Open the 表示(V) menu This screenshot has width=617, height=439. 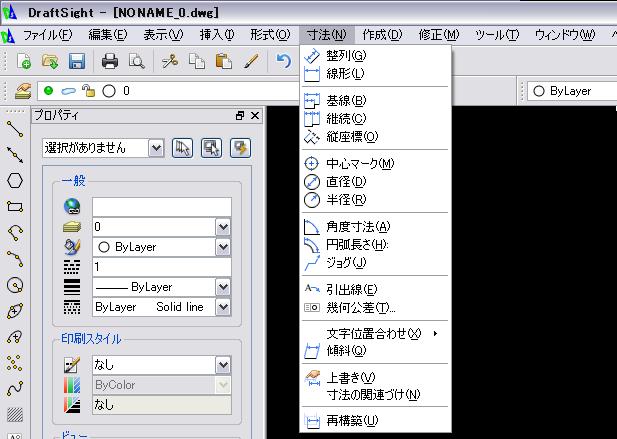click(163, 35)
